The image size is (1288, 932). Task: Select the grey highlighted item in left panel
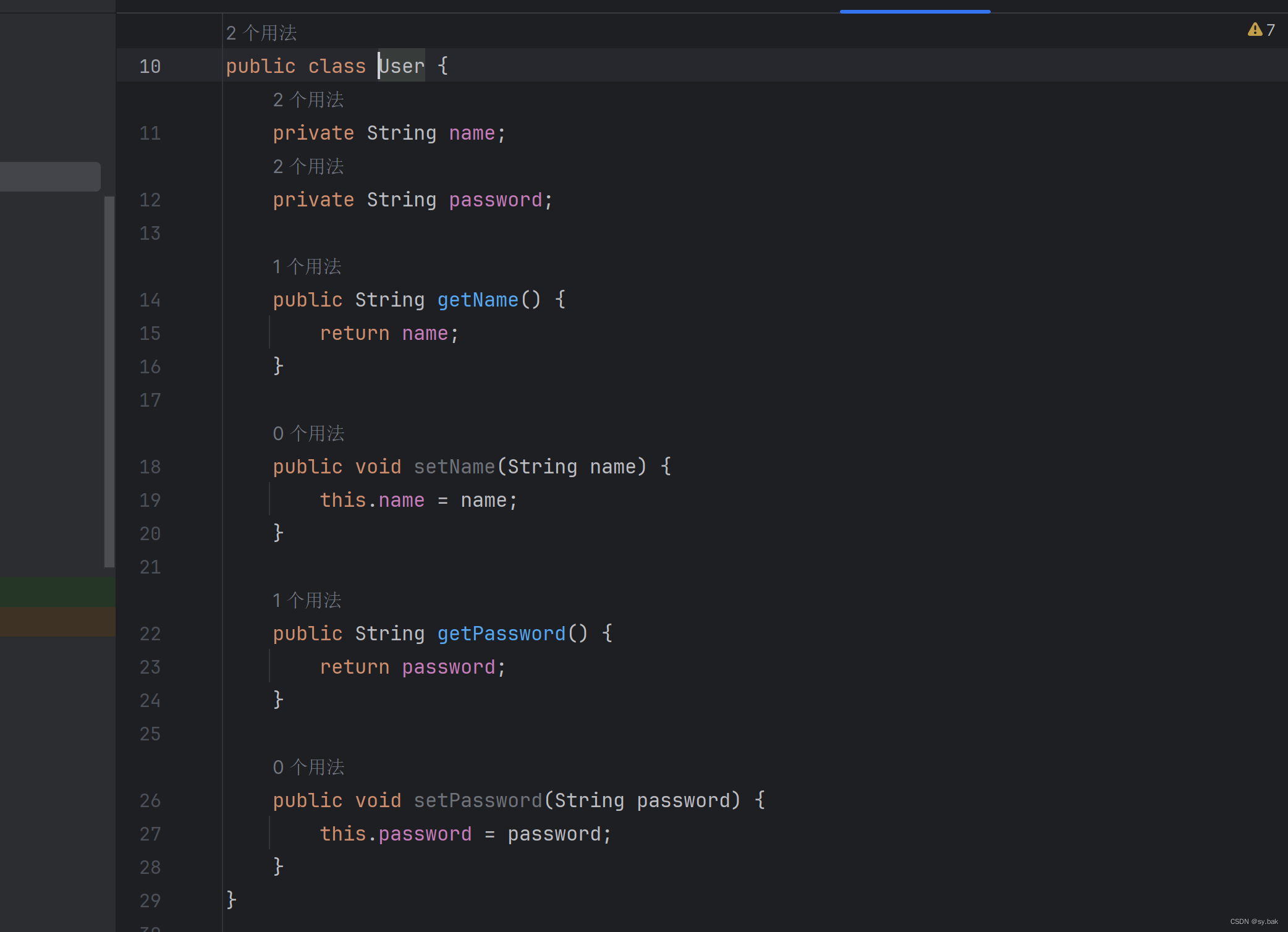click(49, 177)
